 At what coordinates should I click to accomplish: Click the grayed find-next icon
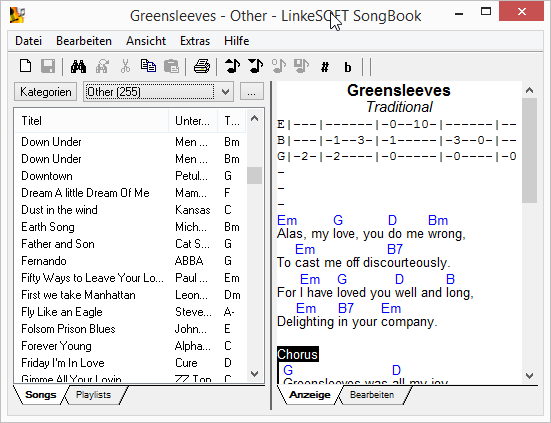click(102, 66)
